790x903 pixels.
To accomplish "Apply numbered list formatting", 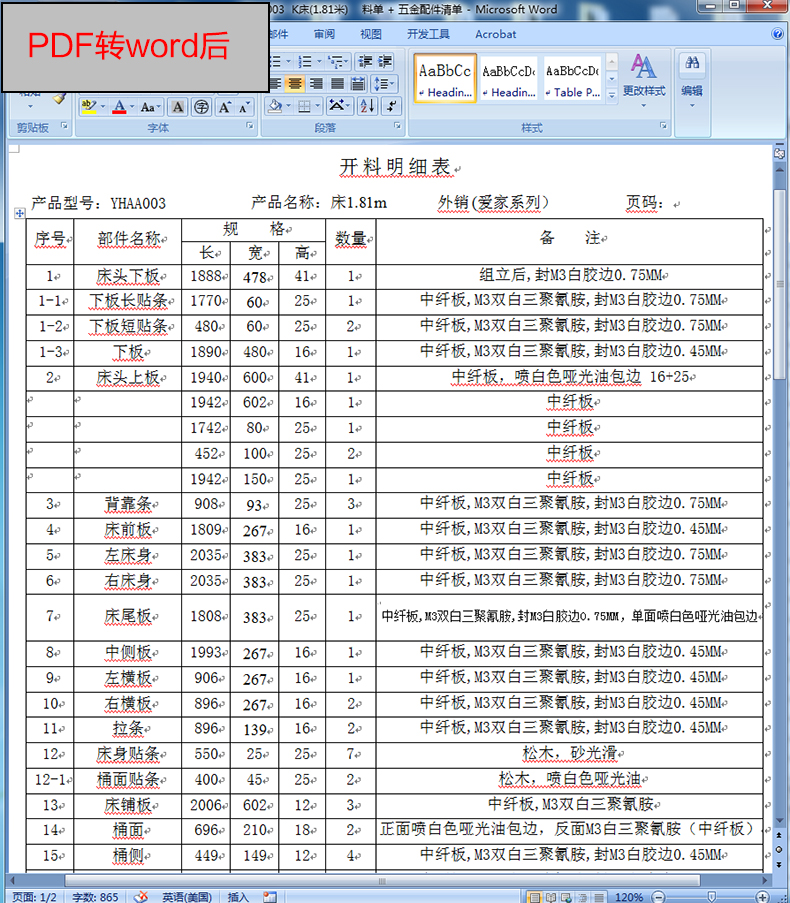I will pos(305,61).
